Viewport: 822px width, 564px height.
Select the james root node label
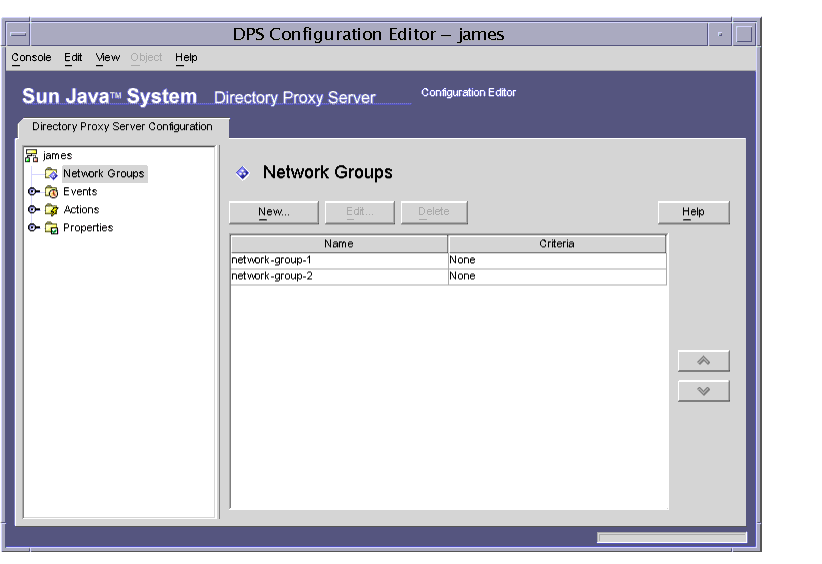(x=58, y=156)
